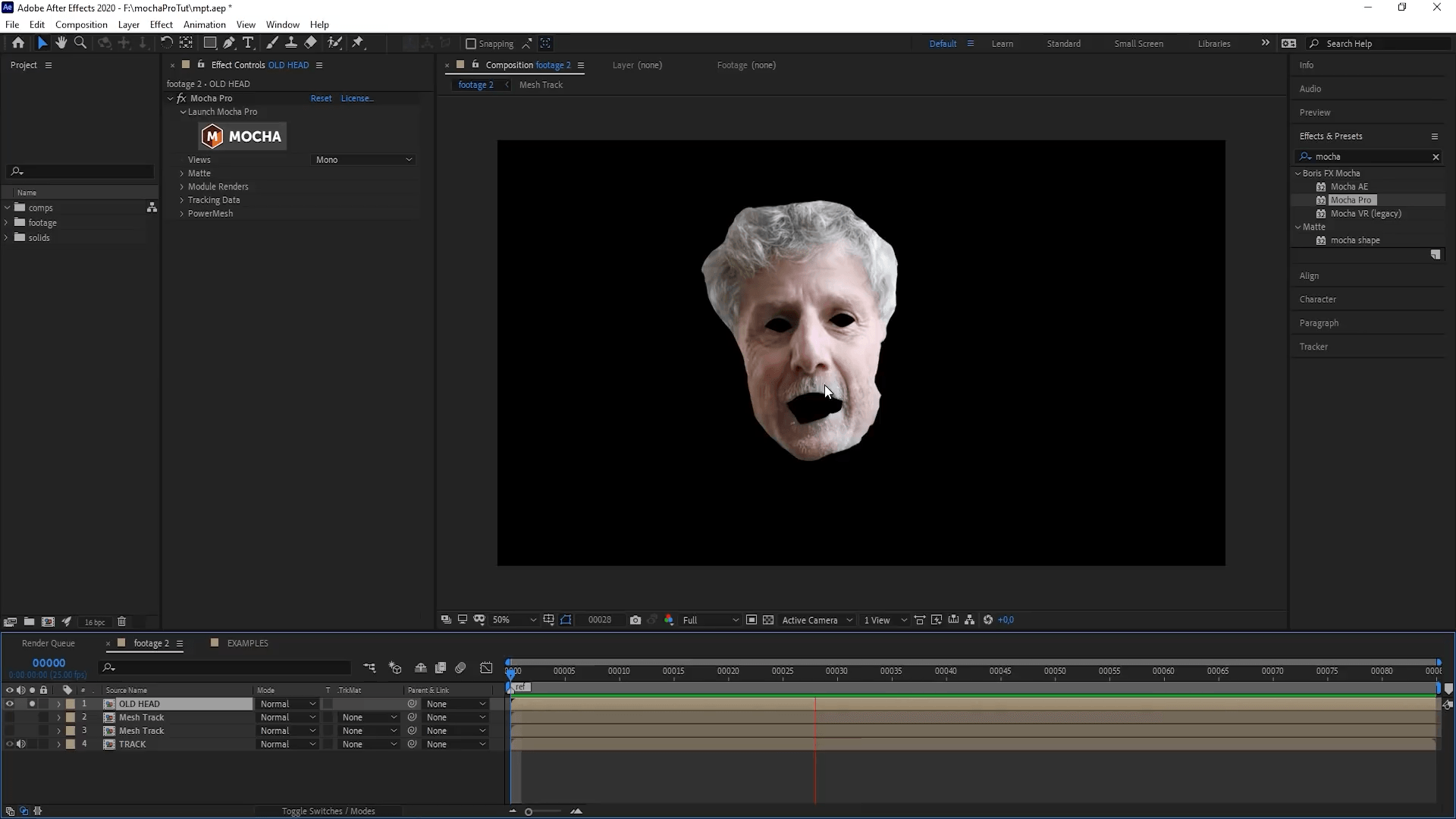Click Show Channel color icon
The width and height of the screenshot is (1456, 819).
[669, 620]
